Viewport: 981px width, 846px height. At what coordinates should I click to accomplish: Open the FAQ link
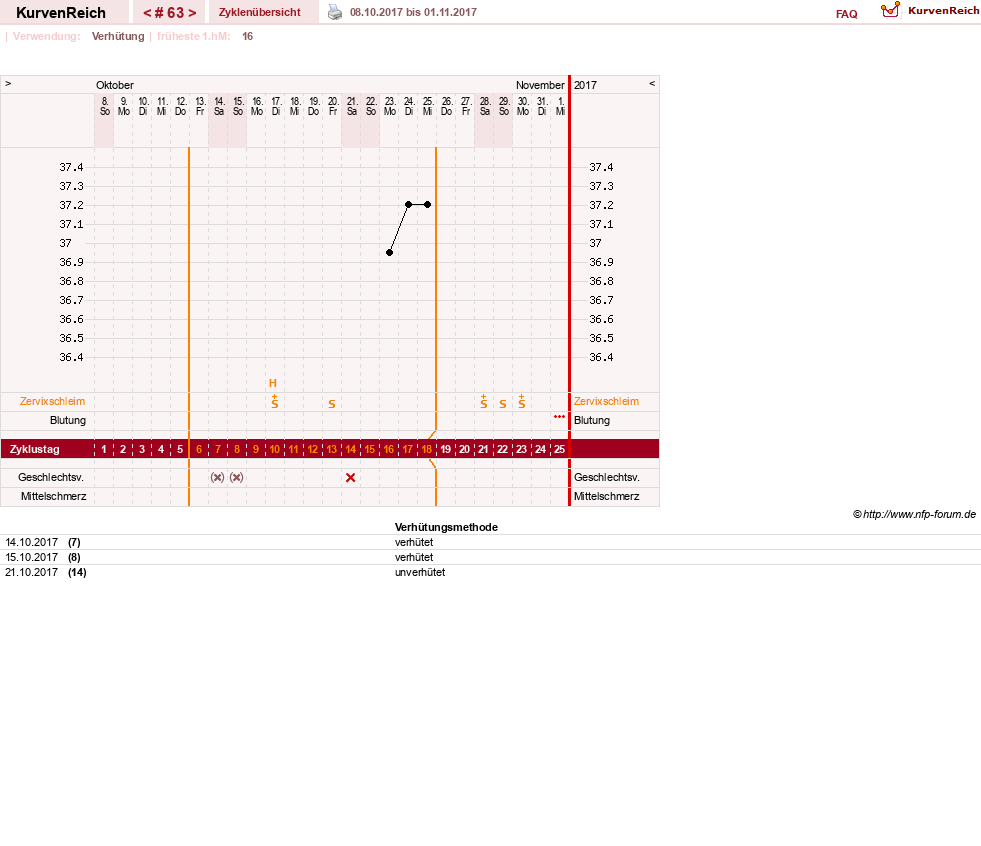846,14
